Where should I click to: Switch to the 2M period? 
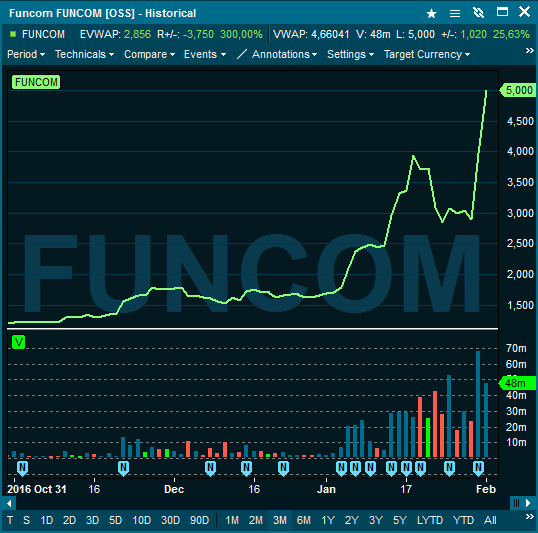click(x=256, y=520)
